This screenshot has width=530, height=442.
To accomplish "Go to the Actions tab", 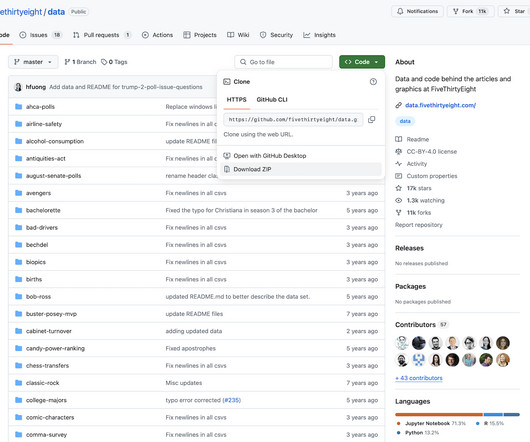I will click(157, 35).
